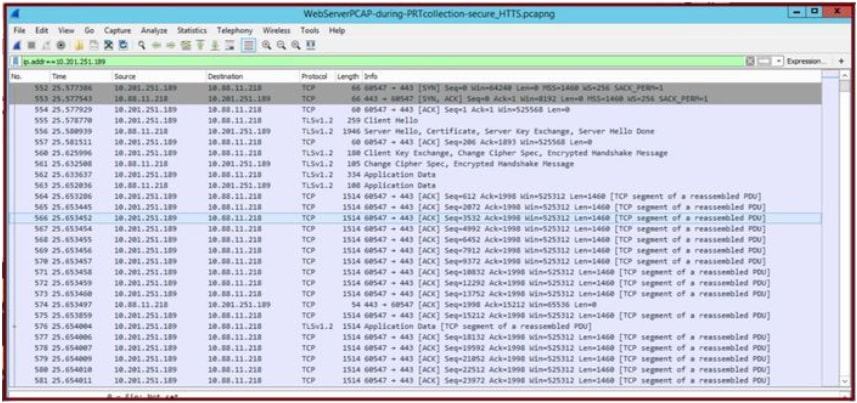The image size is (857, 403).
Task: Sort by the Time column header
Action: pyautogui.click(x=80, y=77)
